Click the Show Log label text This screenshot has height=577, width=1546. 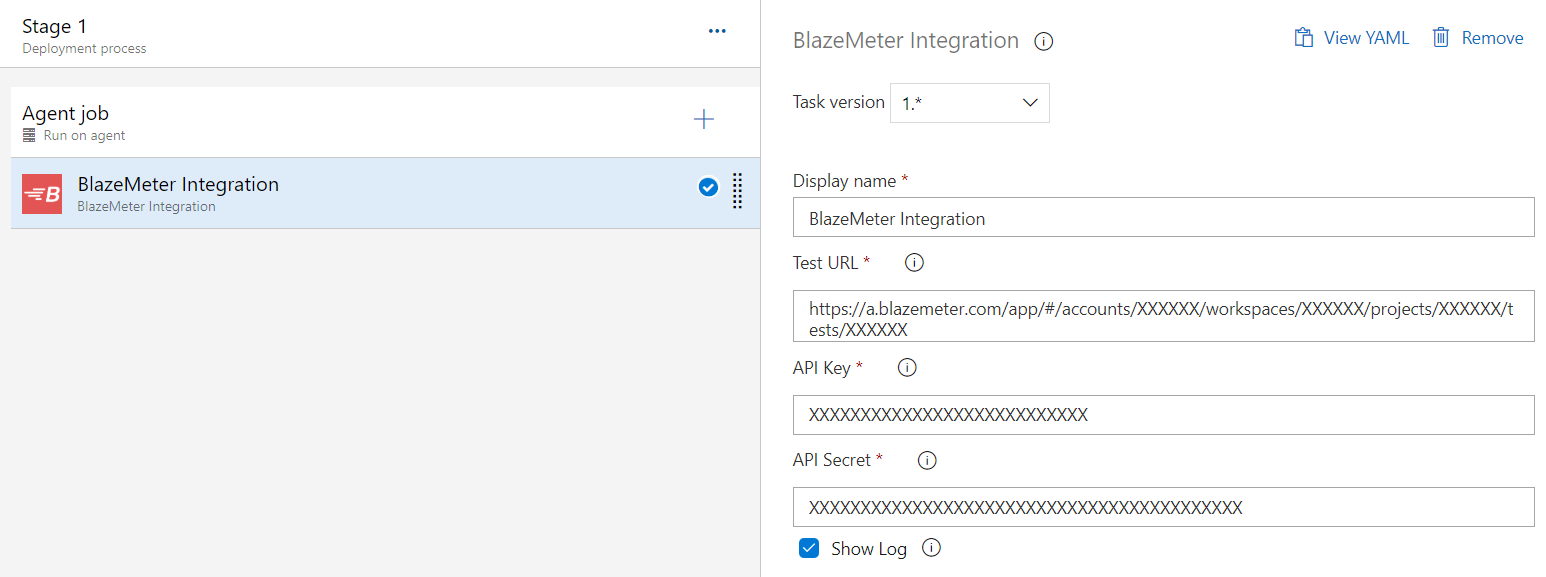tap(869, 549)
